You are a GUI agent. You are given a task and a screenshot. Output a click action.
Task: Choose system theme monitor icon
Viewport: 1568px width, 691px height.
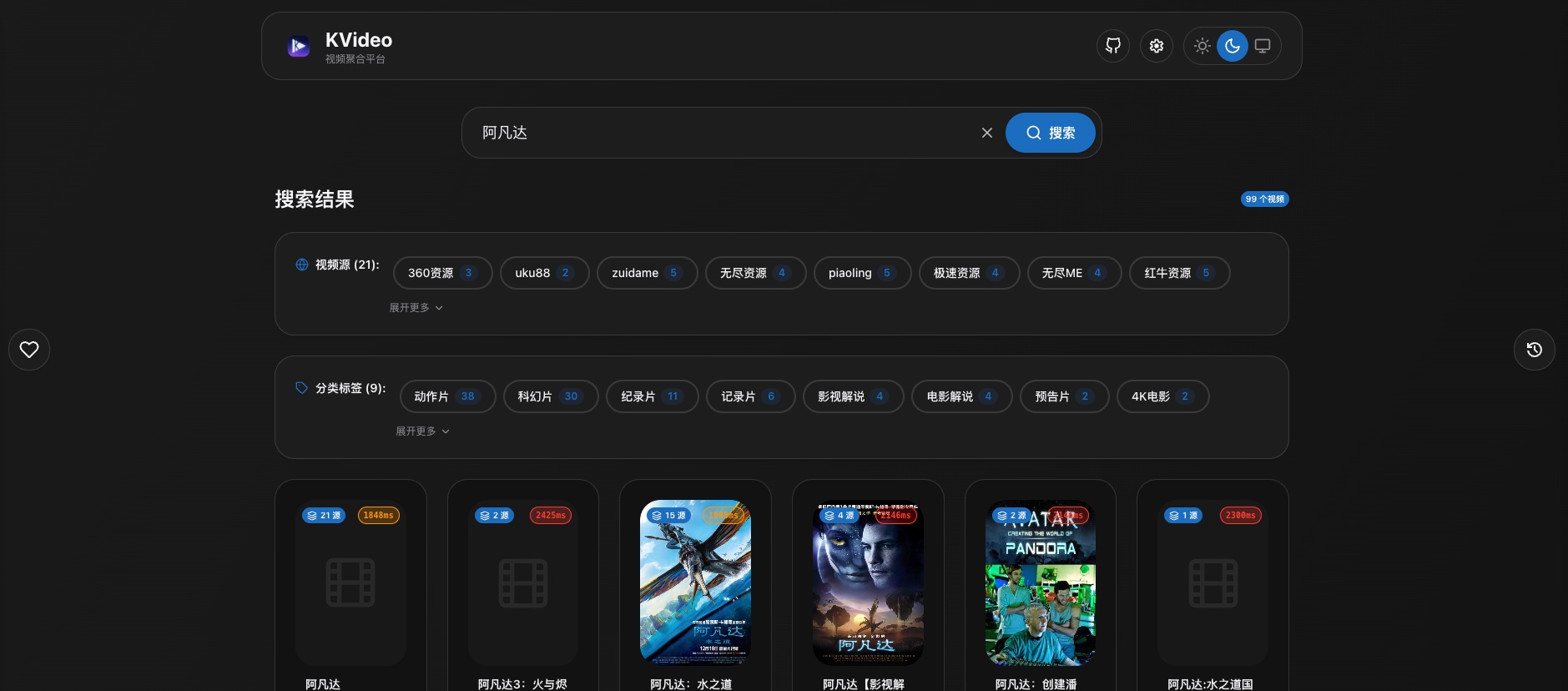pyautogui.click(x=1263, y=46)
